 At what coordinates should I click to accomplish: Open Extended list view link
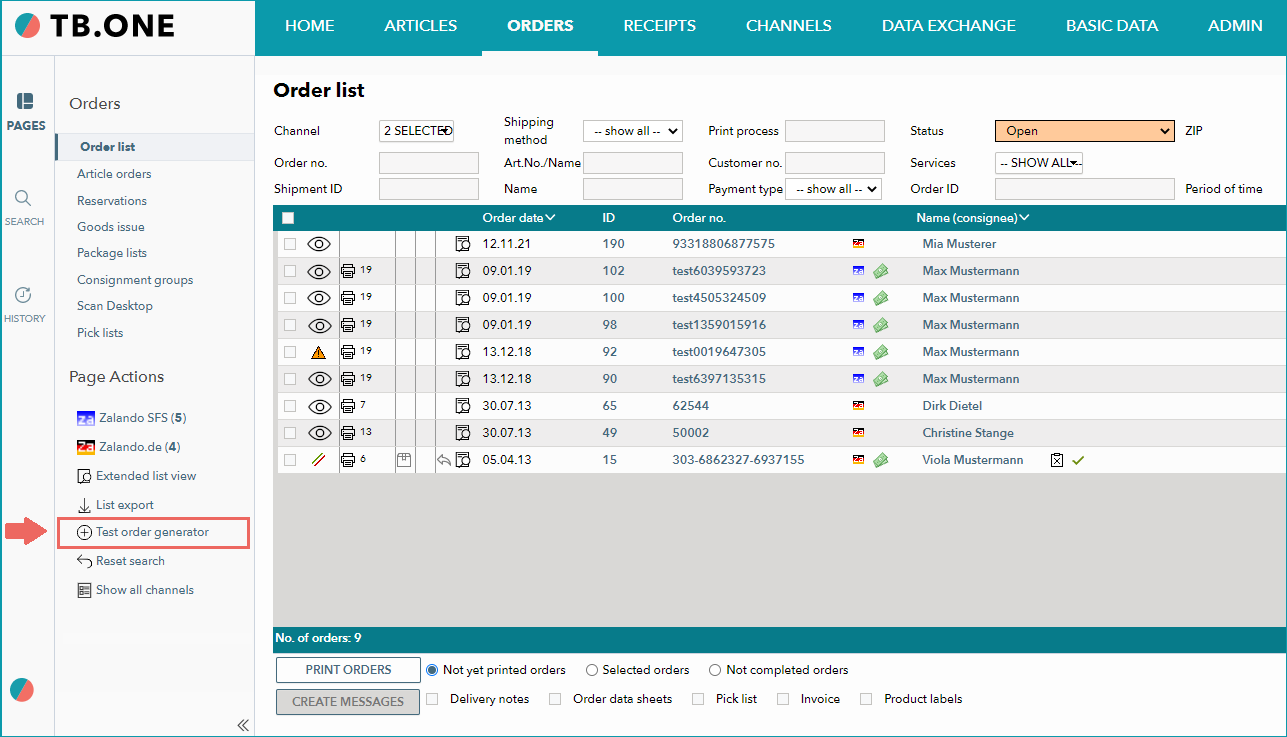tap(146, 476)
